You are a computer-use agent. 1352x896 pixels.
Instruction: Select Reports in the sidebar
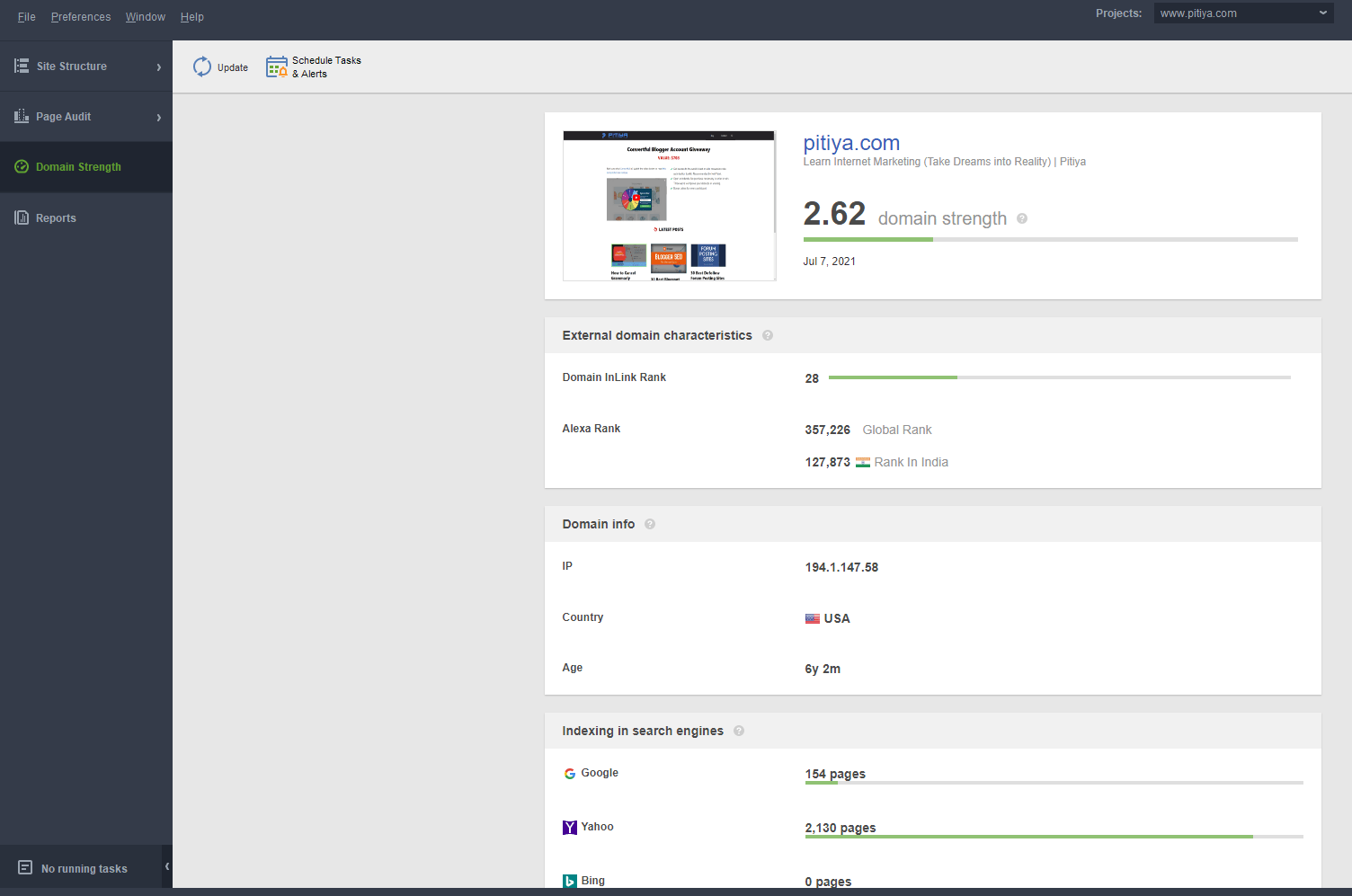coord(86,217)
